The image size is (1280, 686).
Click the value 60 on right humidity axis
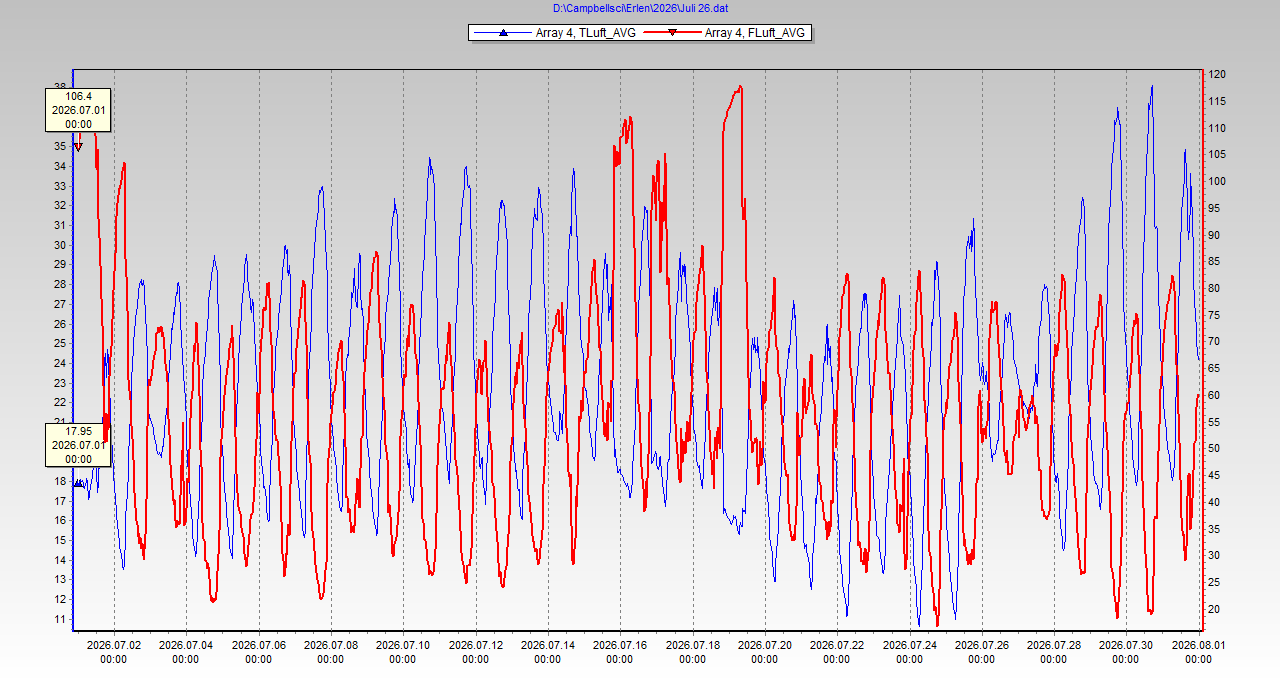click(x=1214, y=395)
